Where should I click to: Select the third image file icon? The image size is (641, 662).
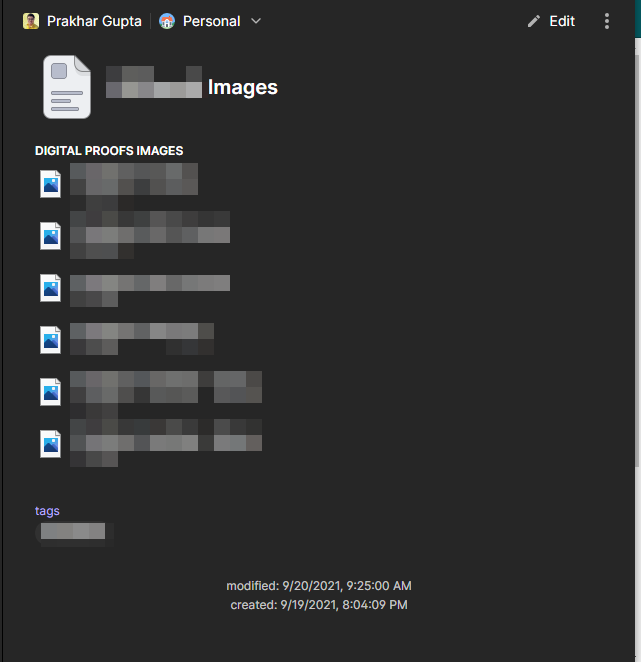coord(50,288)
